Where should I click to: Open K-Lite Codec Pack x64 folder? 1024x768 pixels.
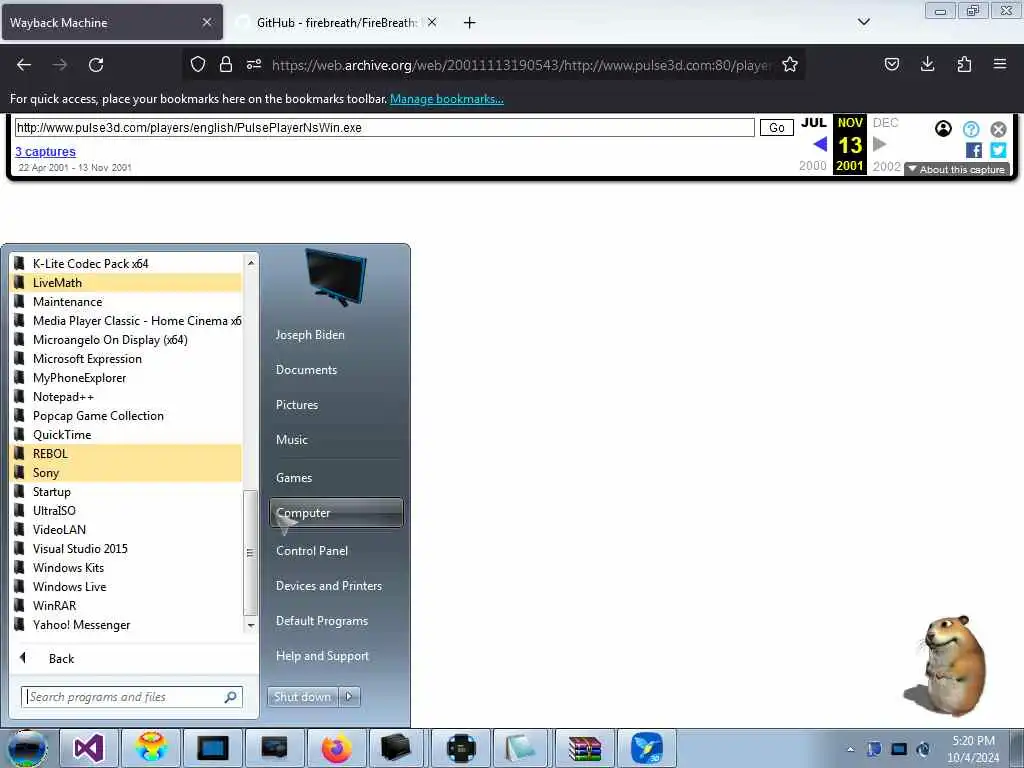(x=127, y=264)
